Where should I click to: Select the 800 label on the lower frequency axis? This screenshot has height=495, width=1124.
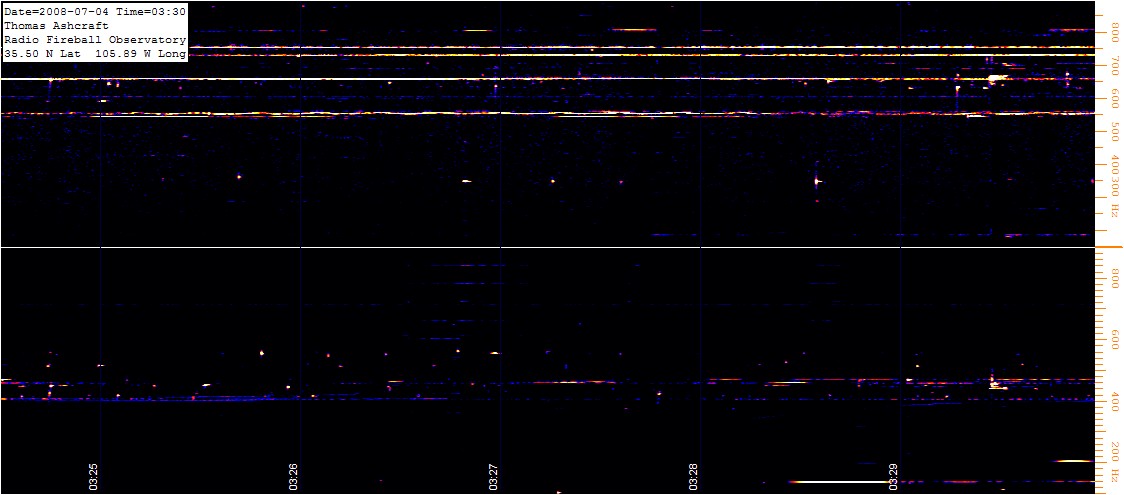[1115, 277]
